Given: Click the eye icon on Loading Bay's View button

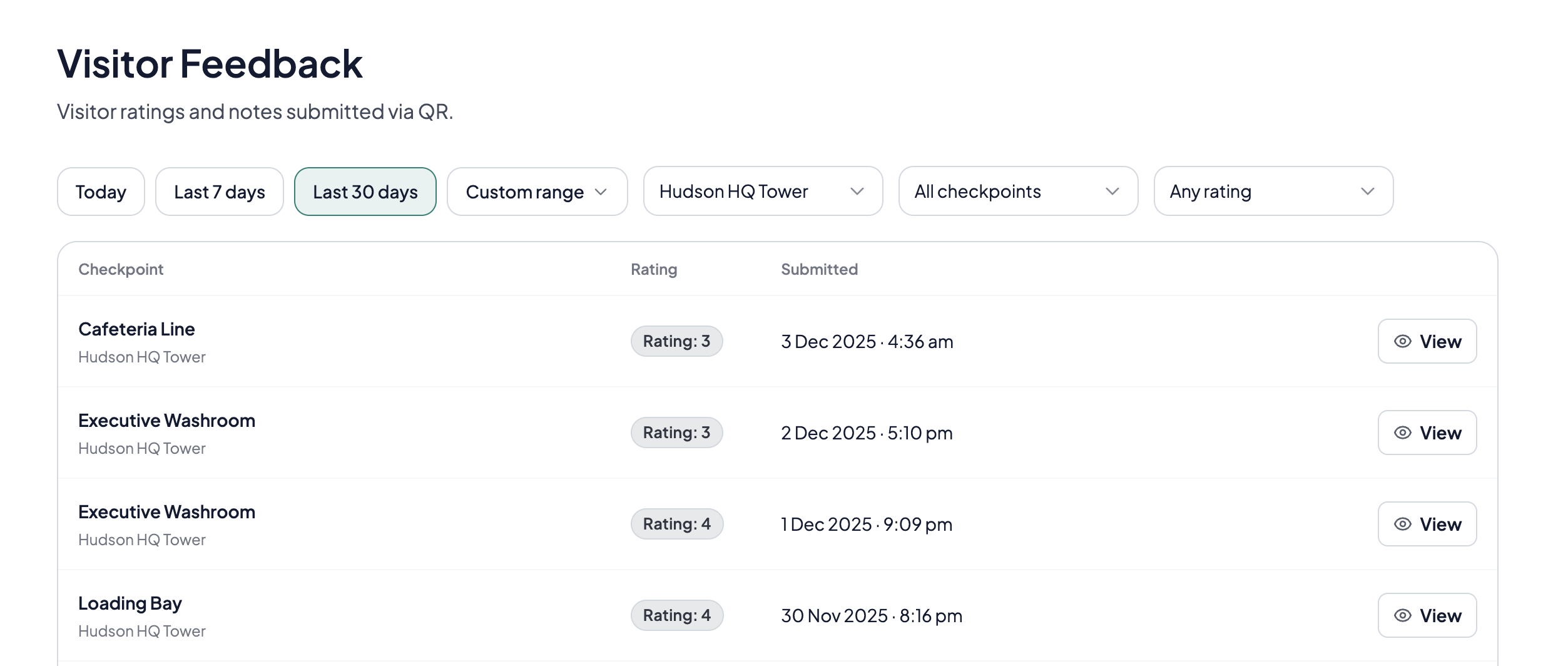Looking at the screenshot, I should coord(1403,615).
